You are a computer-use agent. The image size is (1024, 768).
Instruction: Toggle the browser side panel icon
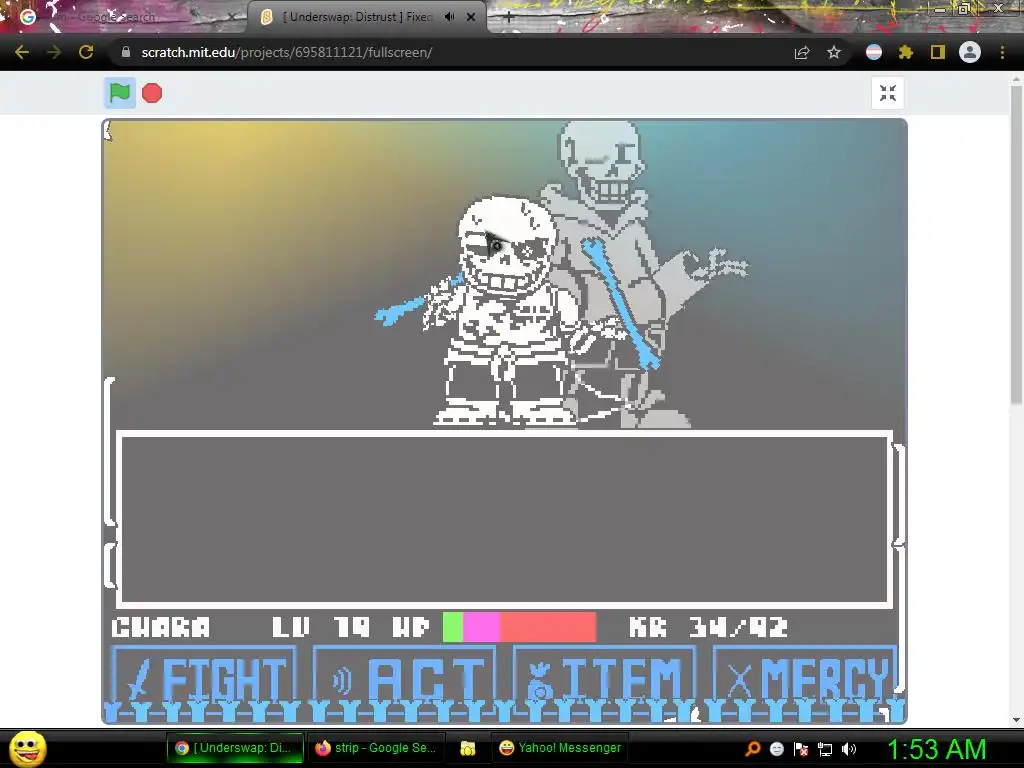[938, 52]
